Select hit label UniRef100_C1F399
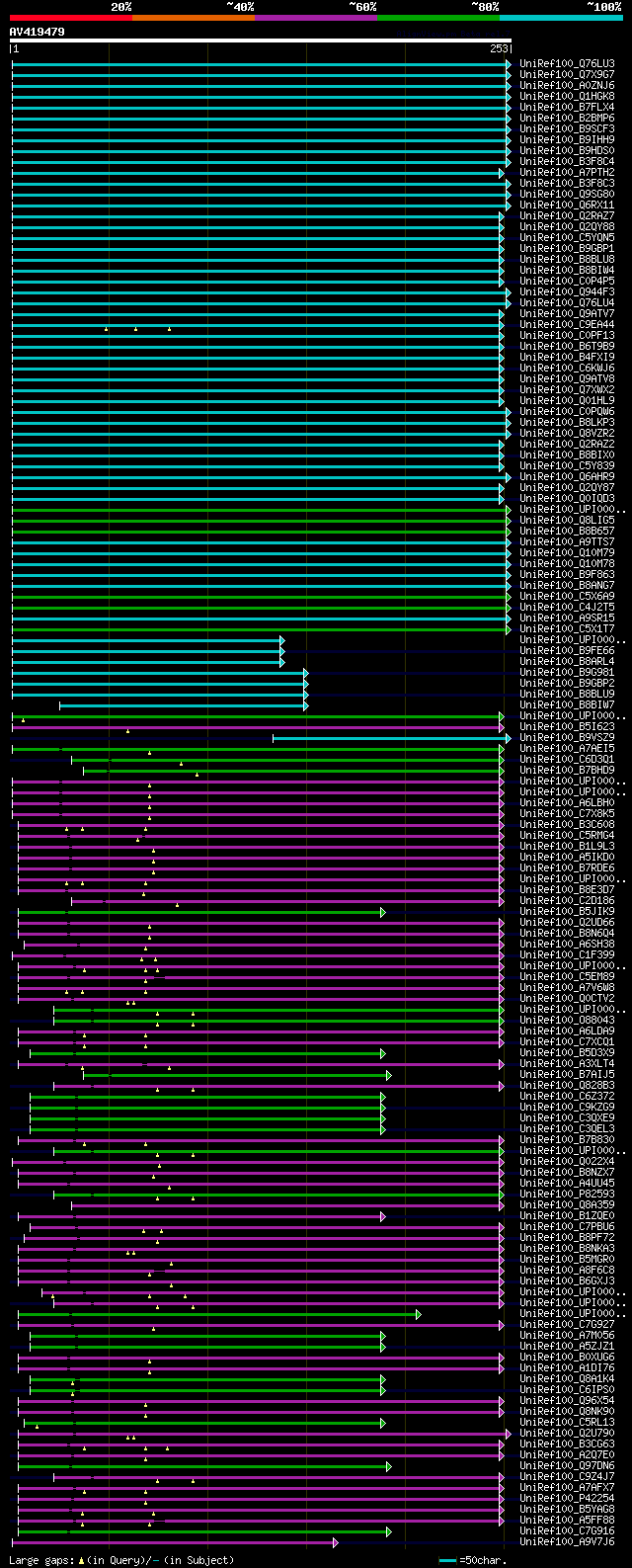 [567, 955]
